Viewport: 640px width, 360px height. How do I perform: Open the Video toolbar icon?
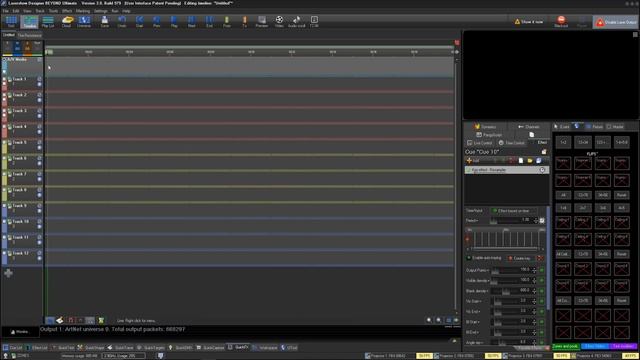279,22
